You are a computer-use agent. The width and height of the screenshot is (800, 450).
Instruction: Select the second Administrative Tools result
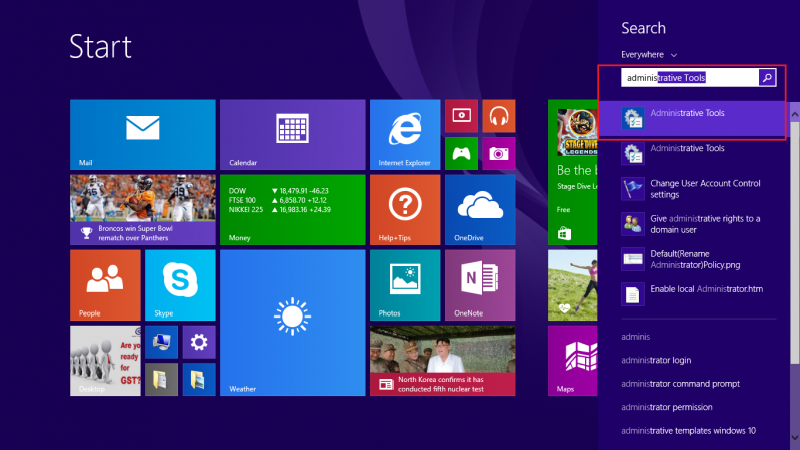click(x=694, y=154)
